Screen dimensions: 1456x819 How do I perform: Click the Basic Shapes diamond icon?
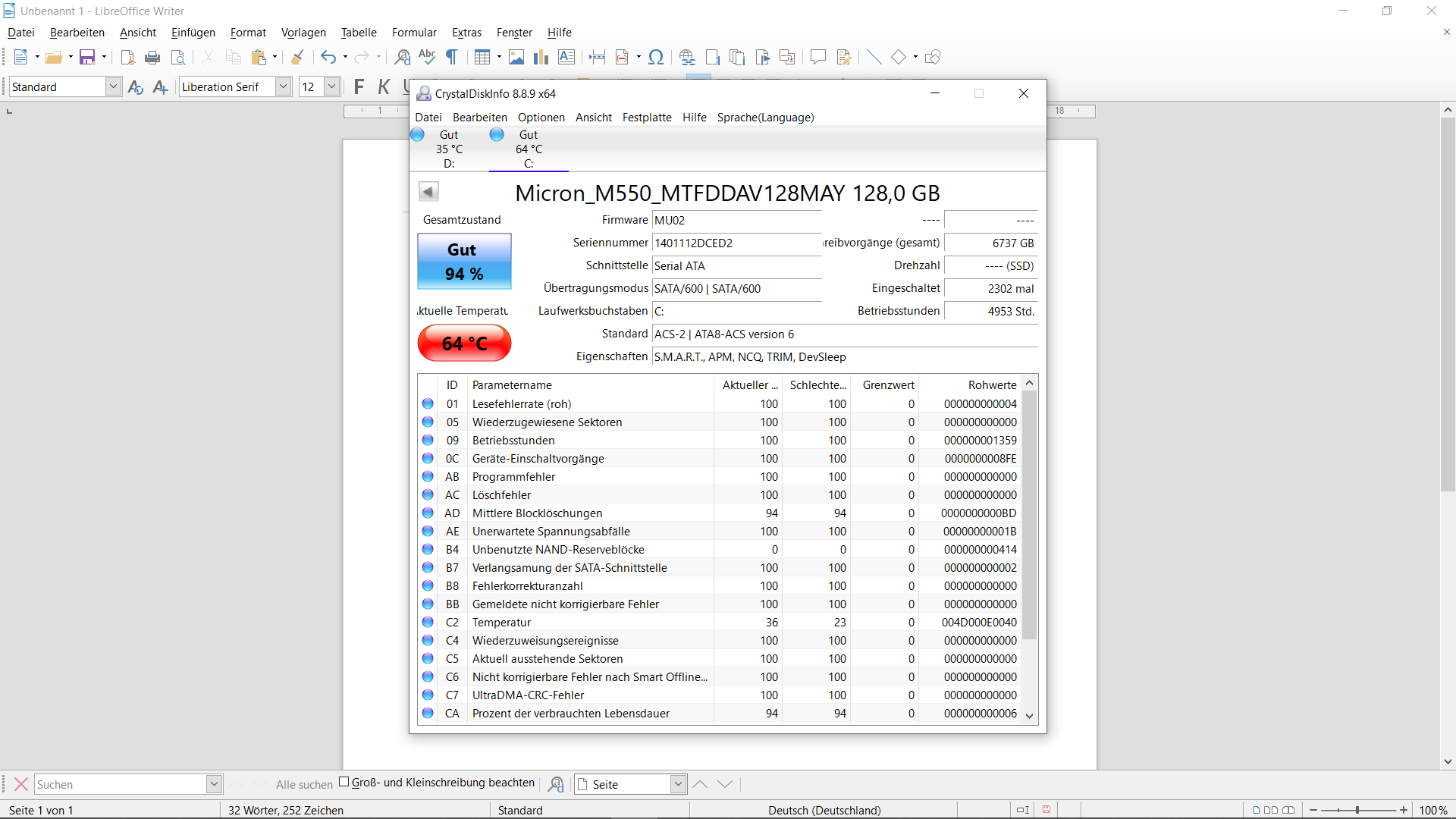coord(899,57)
